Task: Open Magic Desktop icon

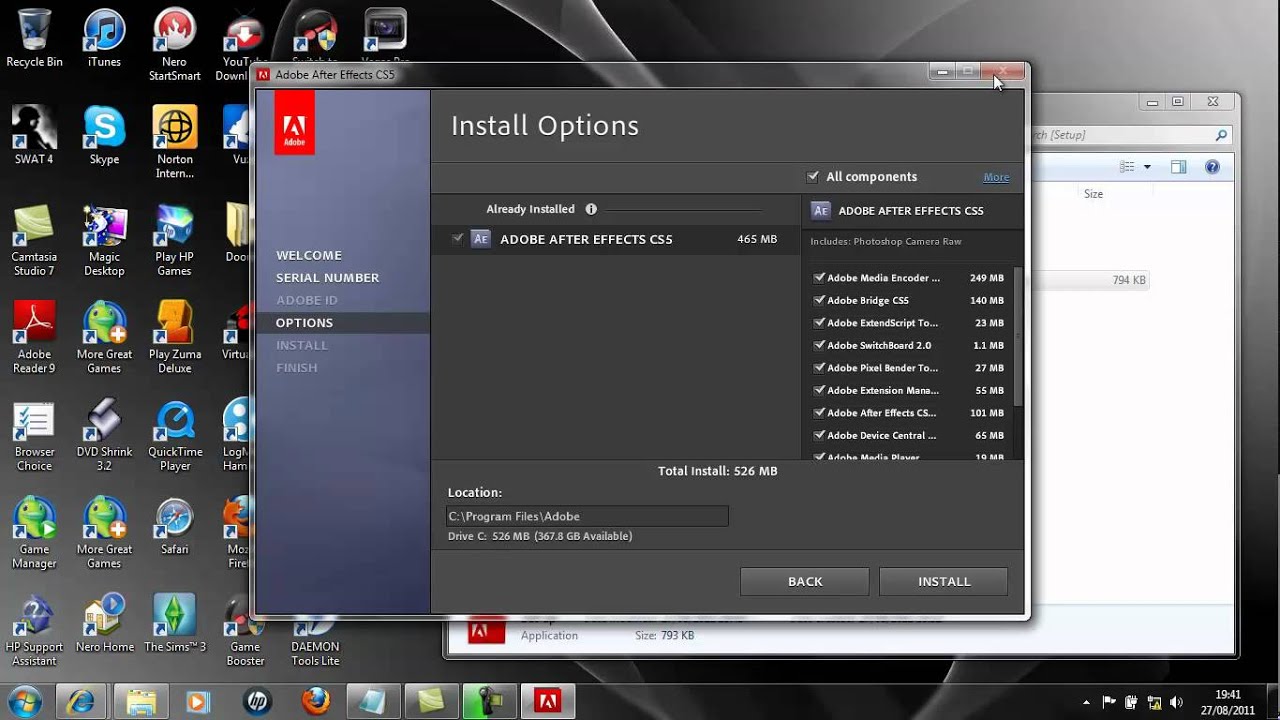Action: (104, 240)
